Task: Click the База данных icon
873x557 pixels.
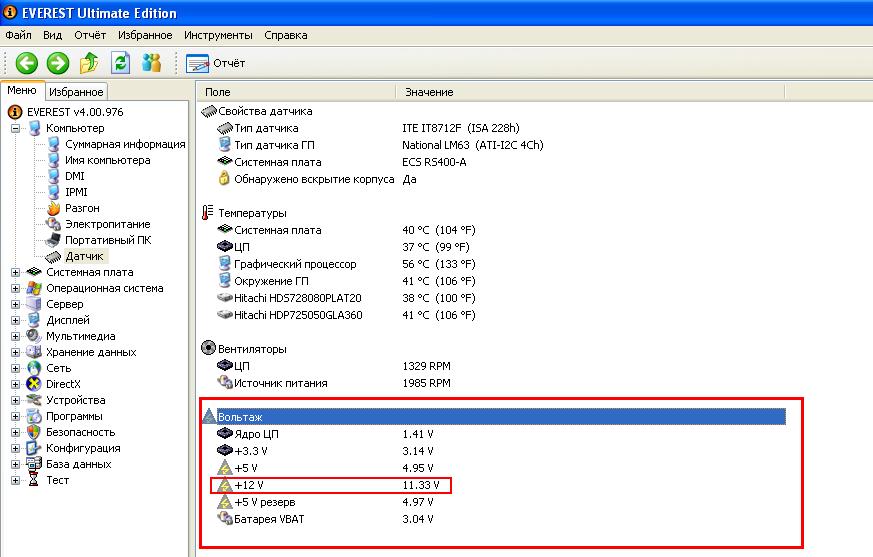Action: tap(34, 463)
